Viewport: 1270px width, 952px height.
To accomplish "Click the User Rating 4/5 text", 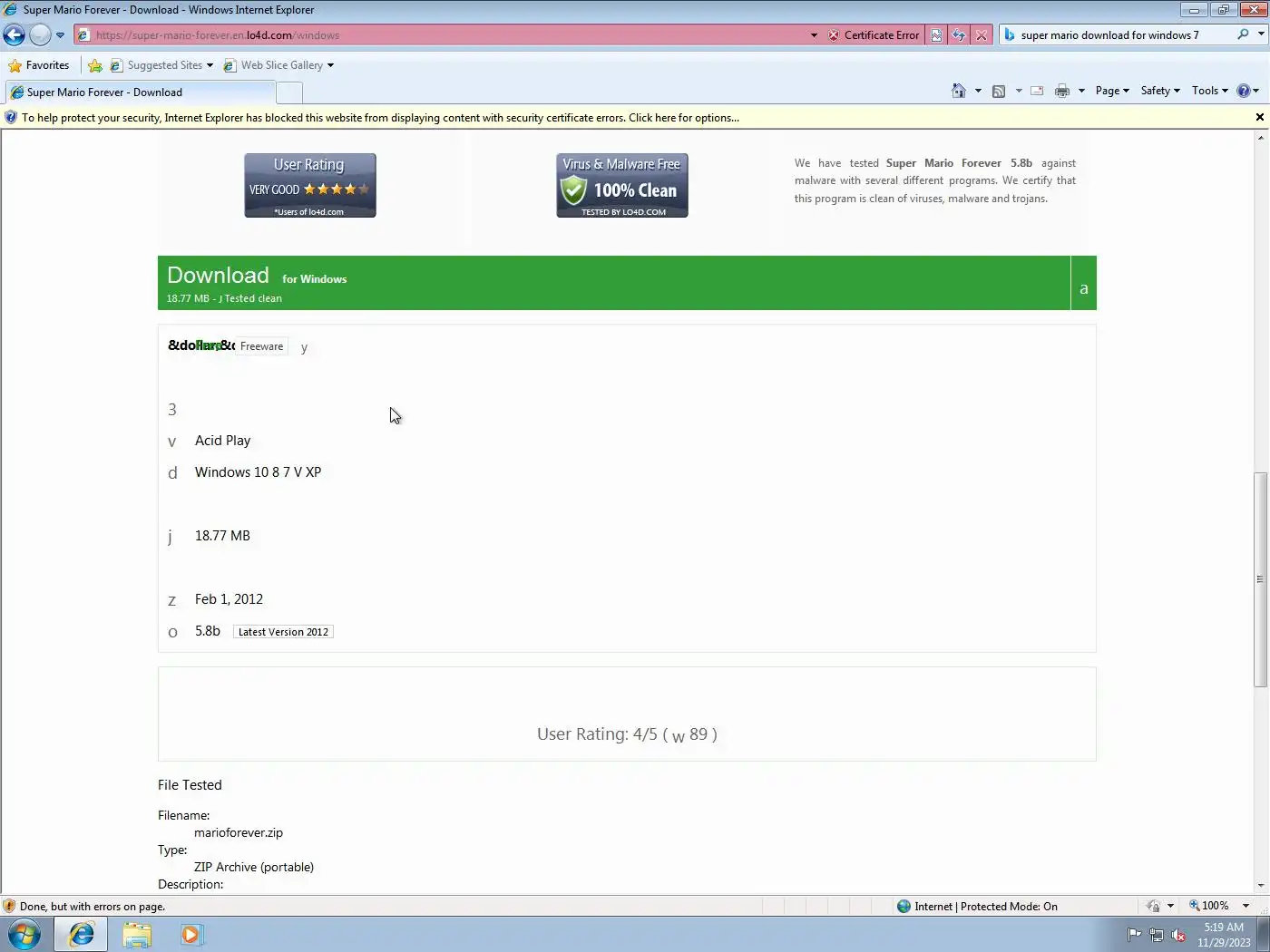I will tap(627, 734).
